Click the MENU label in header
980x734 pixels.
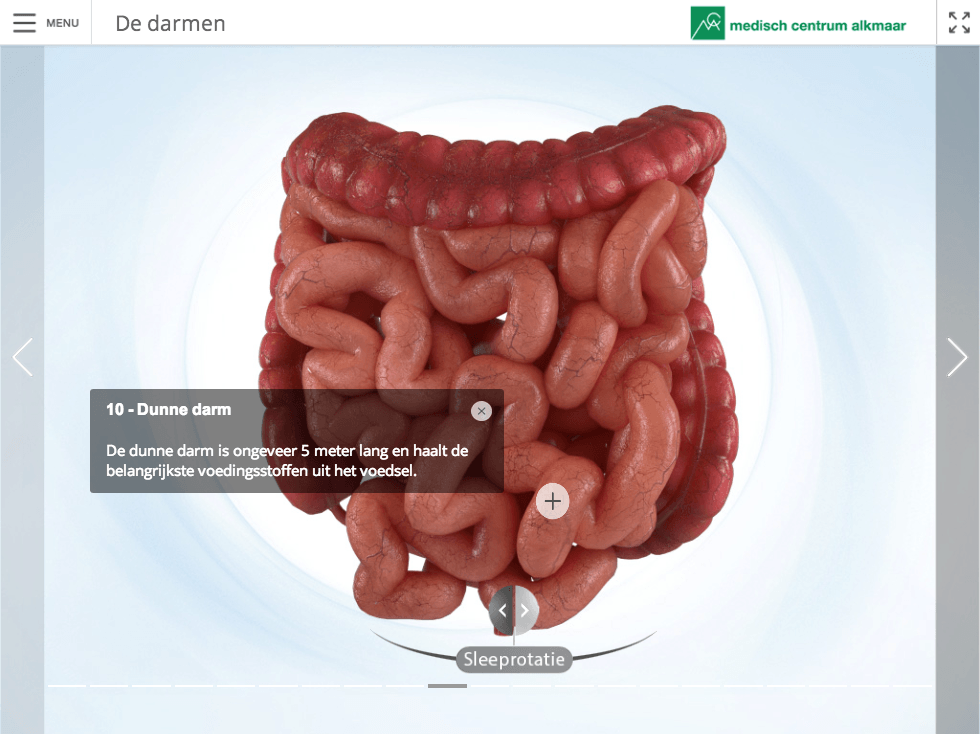(62, 23)
